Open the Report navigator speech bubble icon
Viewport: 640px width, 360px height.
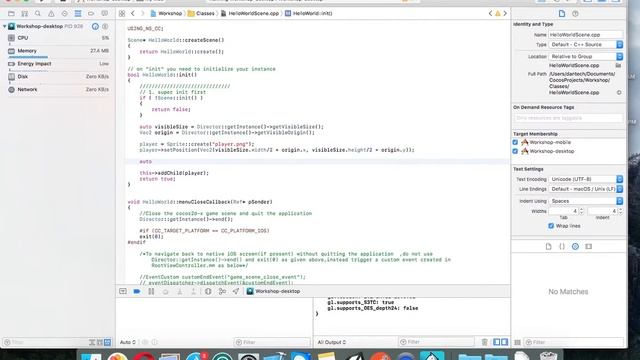(104, 13)
